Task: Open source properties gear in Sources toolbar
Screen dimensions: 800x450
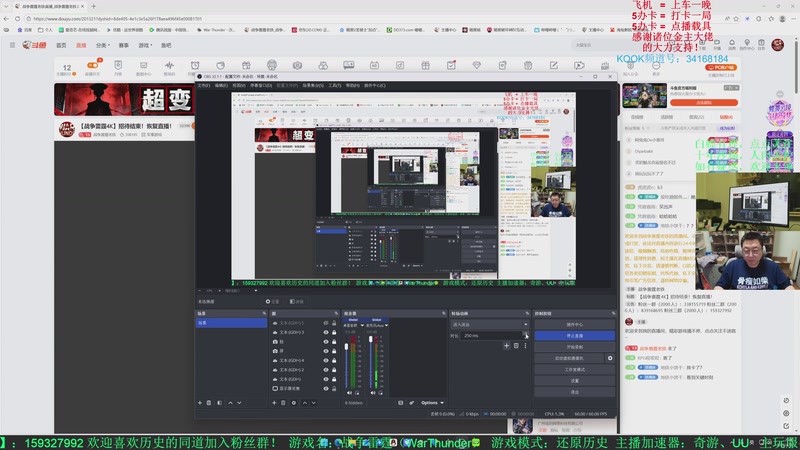Action: coord(293,403)
